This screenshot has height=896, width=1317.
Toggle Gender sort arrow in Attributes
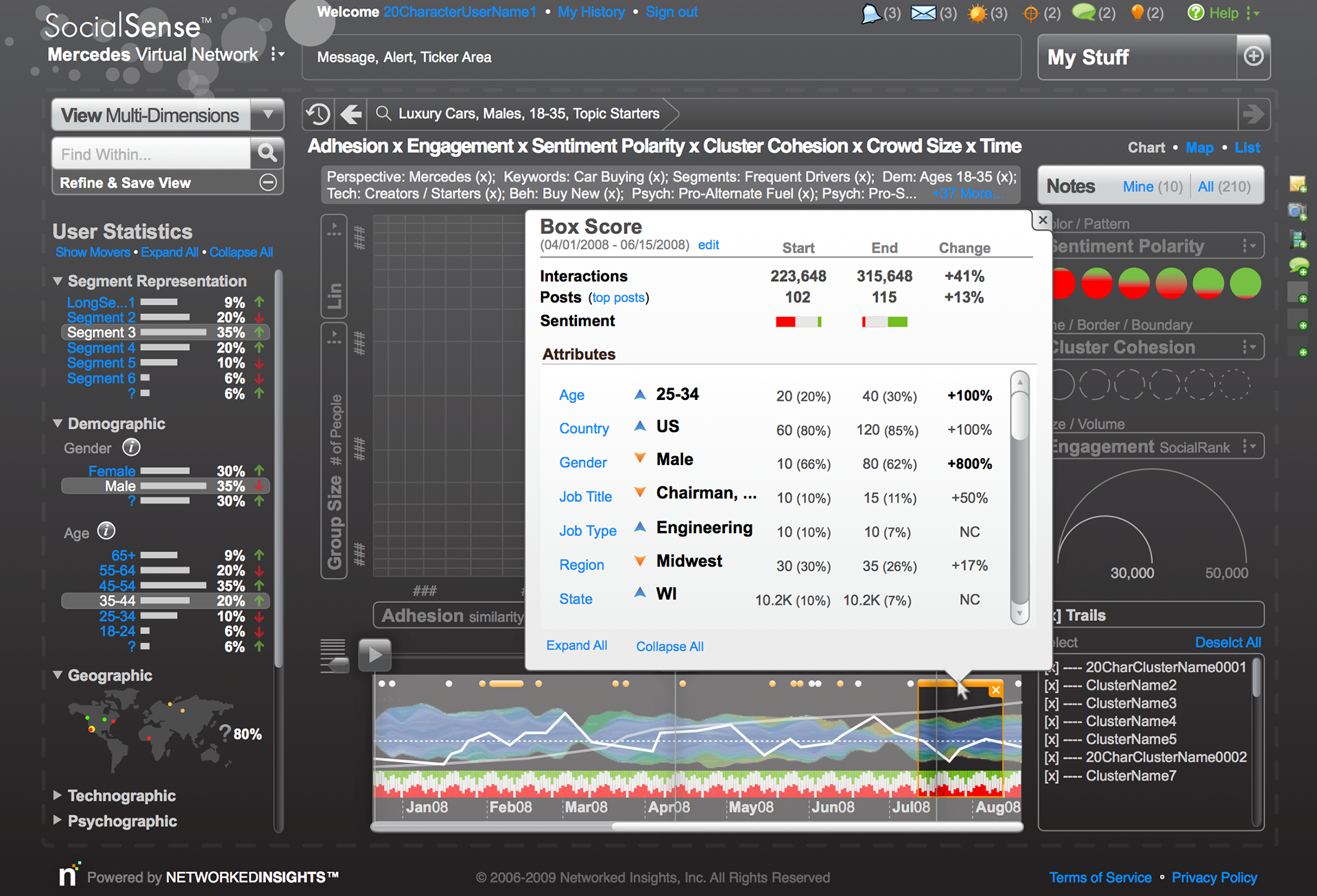640,458
